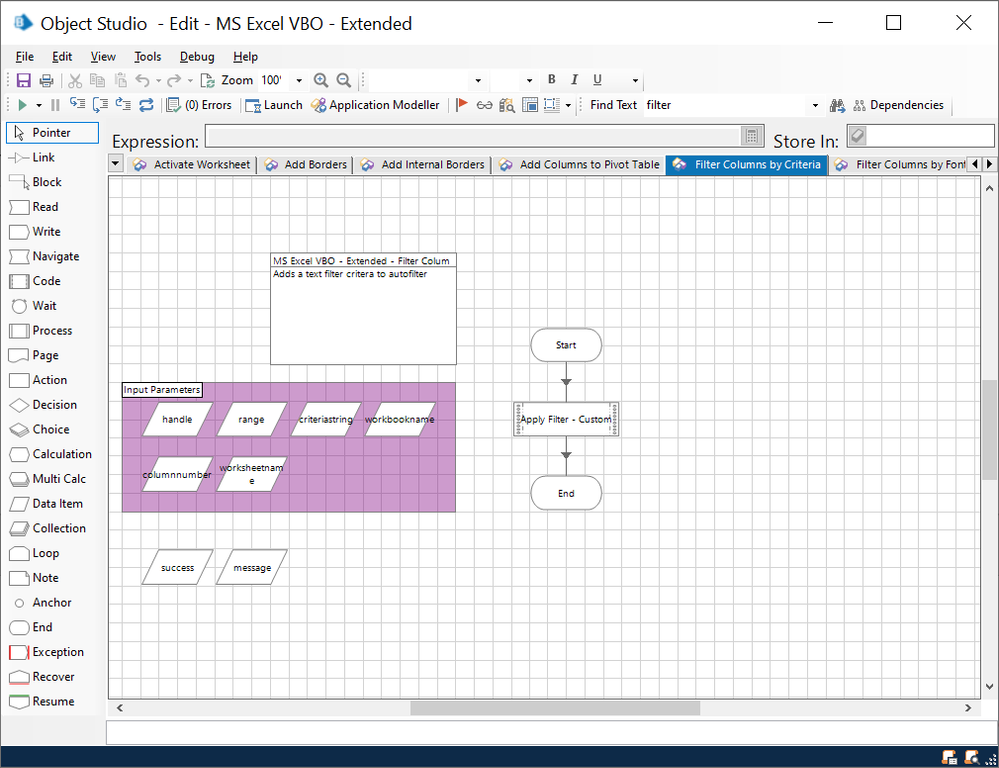Image resolution: width=999 pixels, height=768 pixels.
Task: Click the green Go play icon
Action: coord(23,105)
